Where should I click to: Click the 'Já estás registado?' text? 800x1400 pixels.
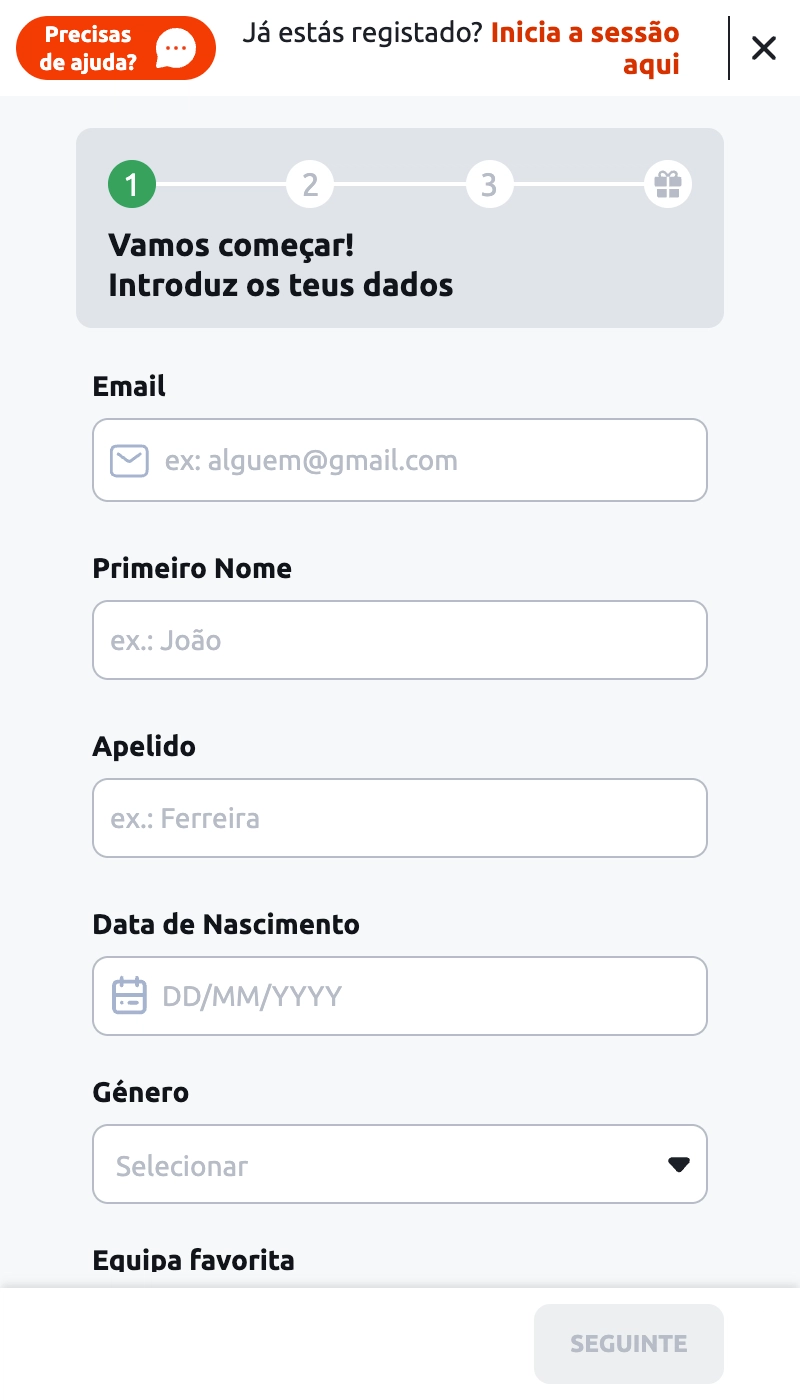click(x=363, y=33)
